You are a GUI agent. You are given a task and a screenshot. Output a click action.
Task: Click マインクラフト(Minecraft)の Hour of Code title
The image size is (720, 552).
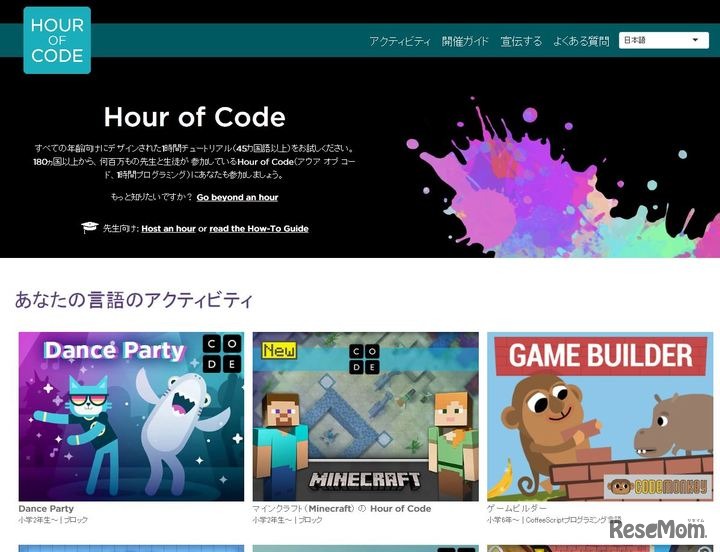click(342, 509)
